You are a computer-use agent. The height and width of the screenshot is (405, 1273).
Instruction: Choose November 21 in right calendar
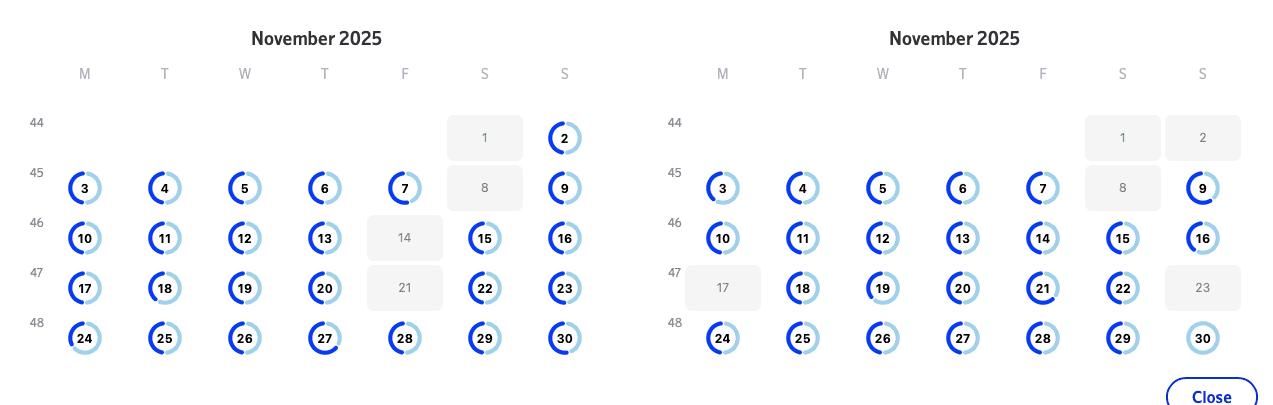point(1043,288)
